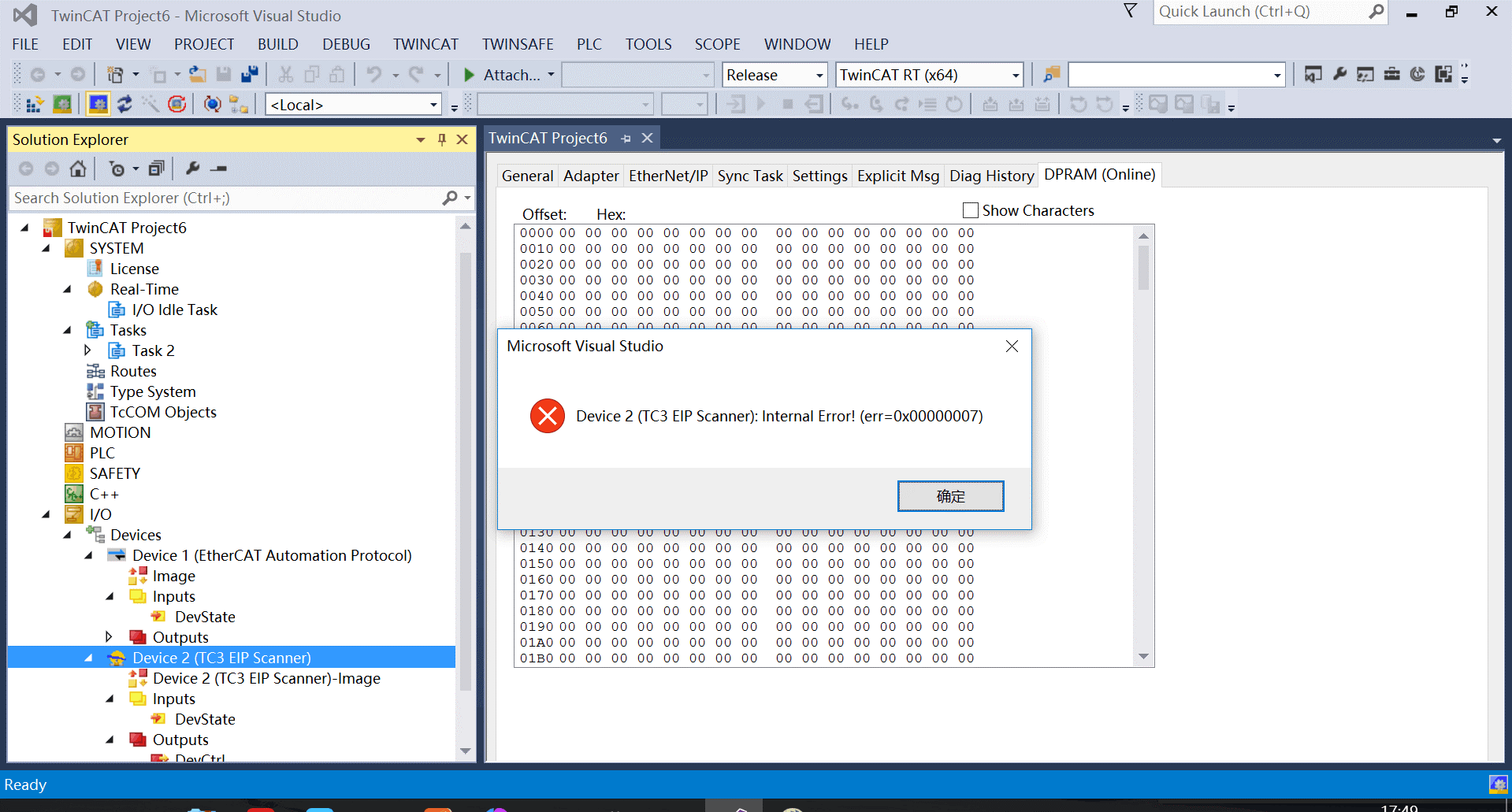Click the status bar notification icon
The width and height of the screenshot is (1512, 812).
click(1498, 784)
